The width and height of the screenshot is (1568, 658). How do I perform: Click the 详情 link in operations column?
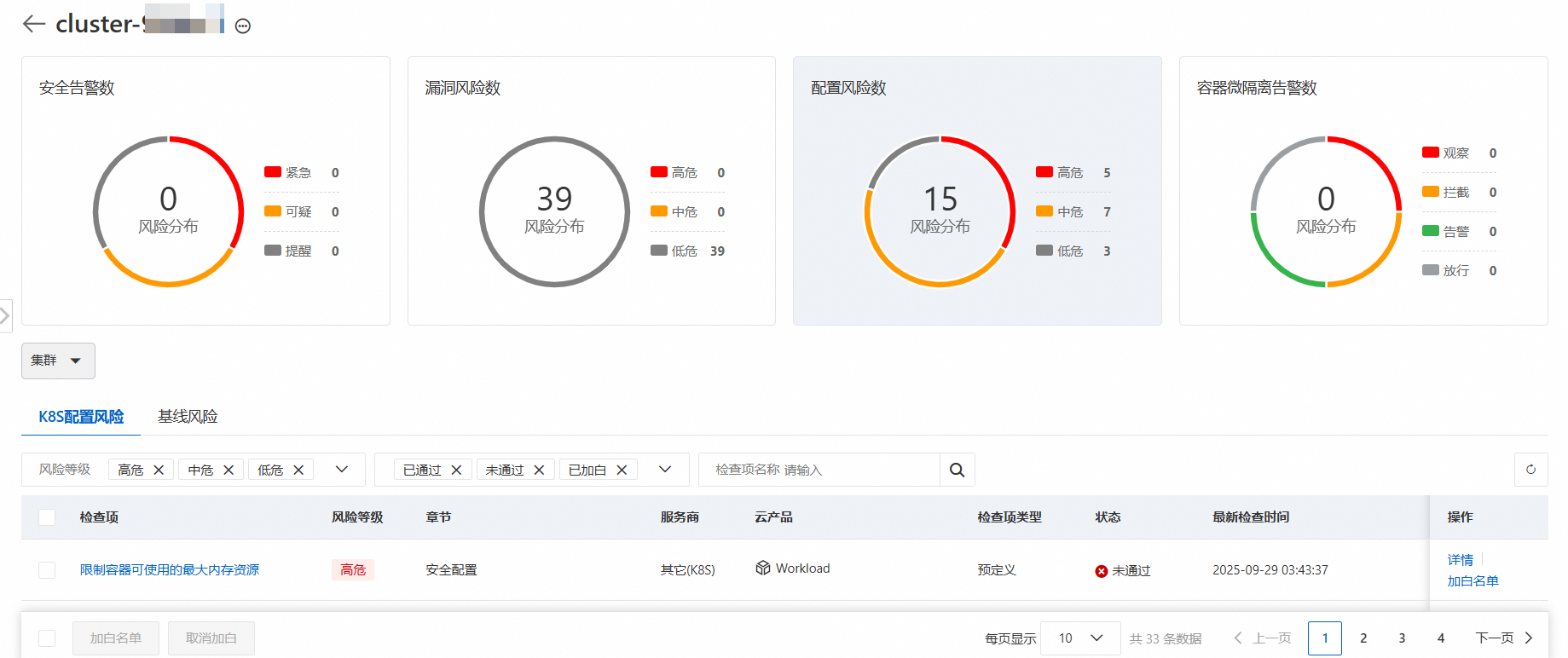click(x=1460, y=560)
